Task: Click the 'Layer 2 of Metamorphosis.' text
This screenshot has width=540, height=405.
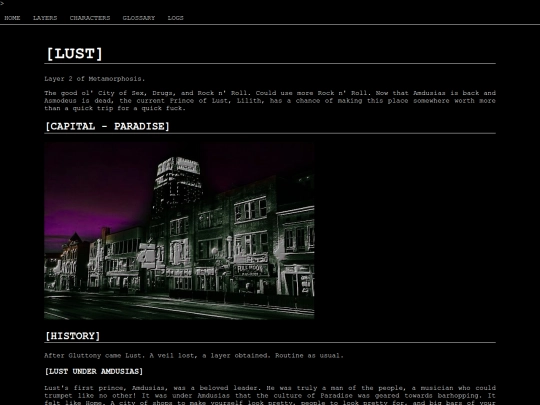Action: coord(94,79)
